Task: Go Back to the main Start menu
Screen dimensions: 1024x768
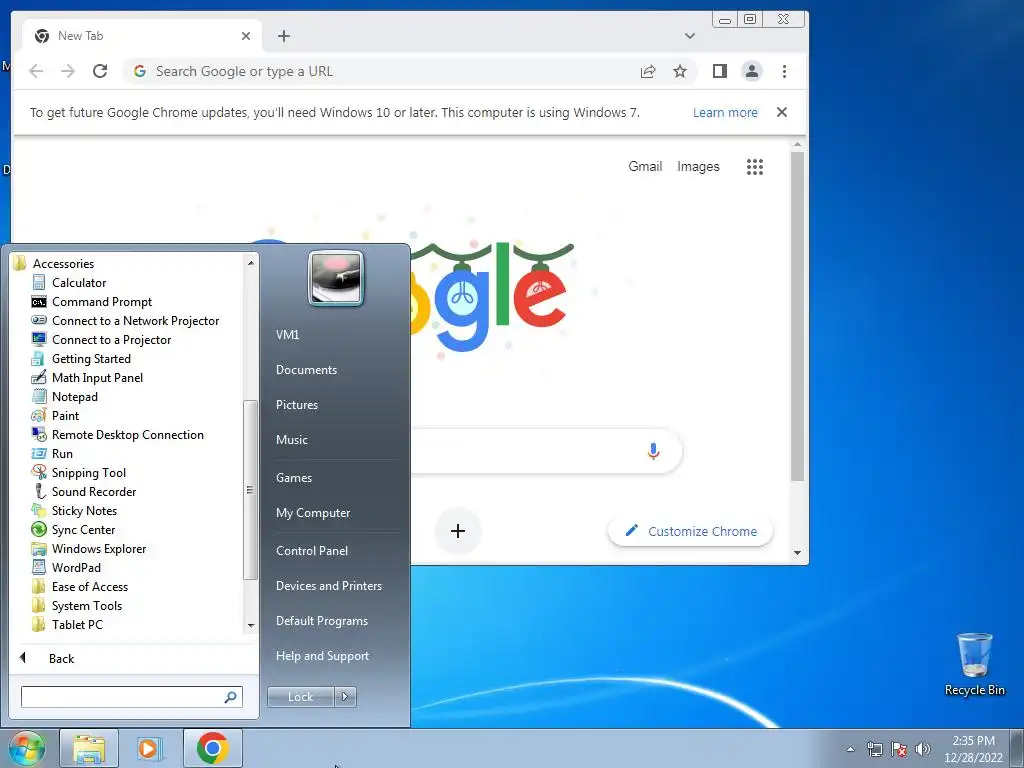Action: pos(61,658)
